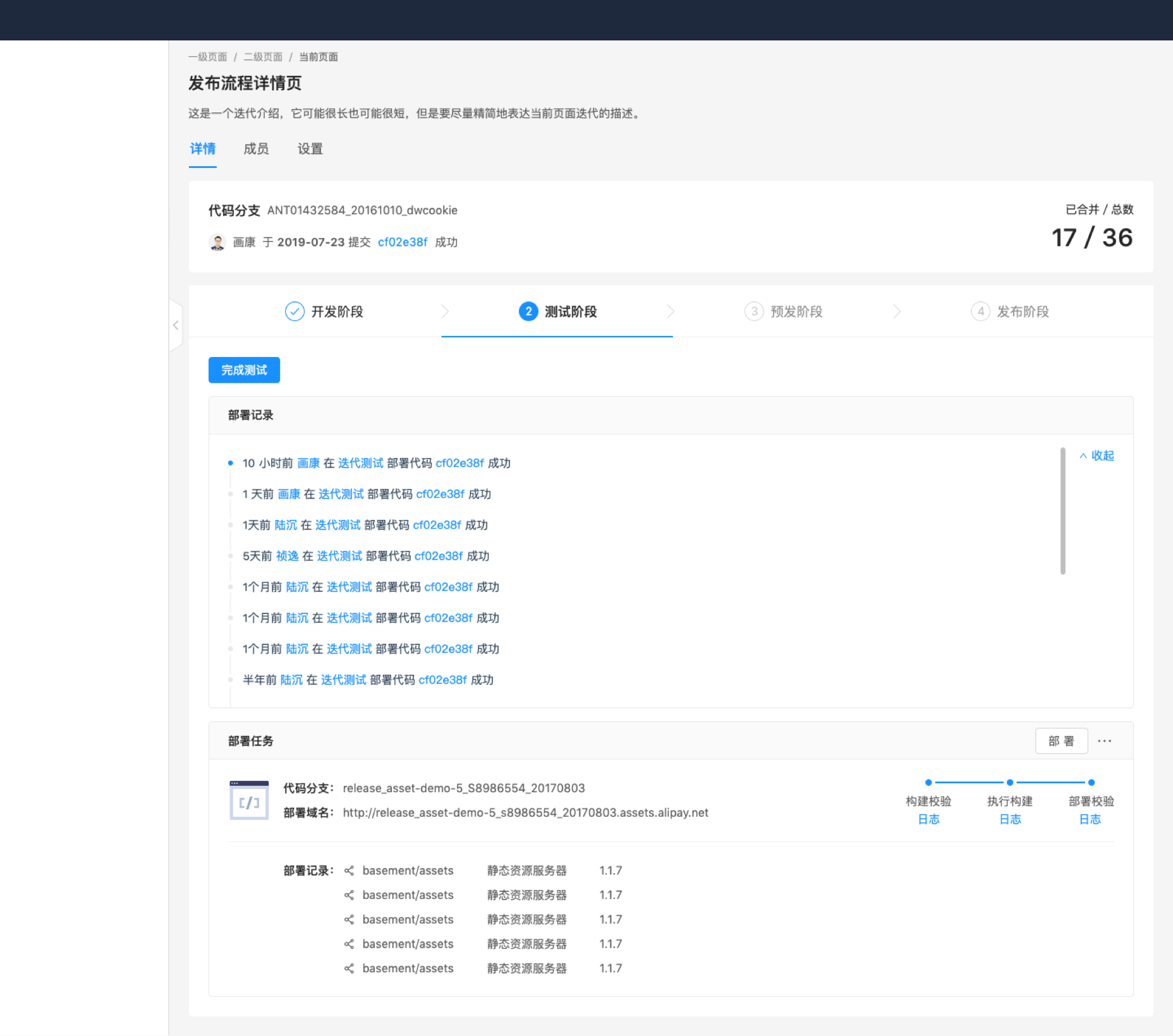This screenshot has height=1036, width=1173.
Task: Click the 构建校验 progress dot
Action: pos(928,783)
